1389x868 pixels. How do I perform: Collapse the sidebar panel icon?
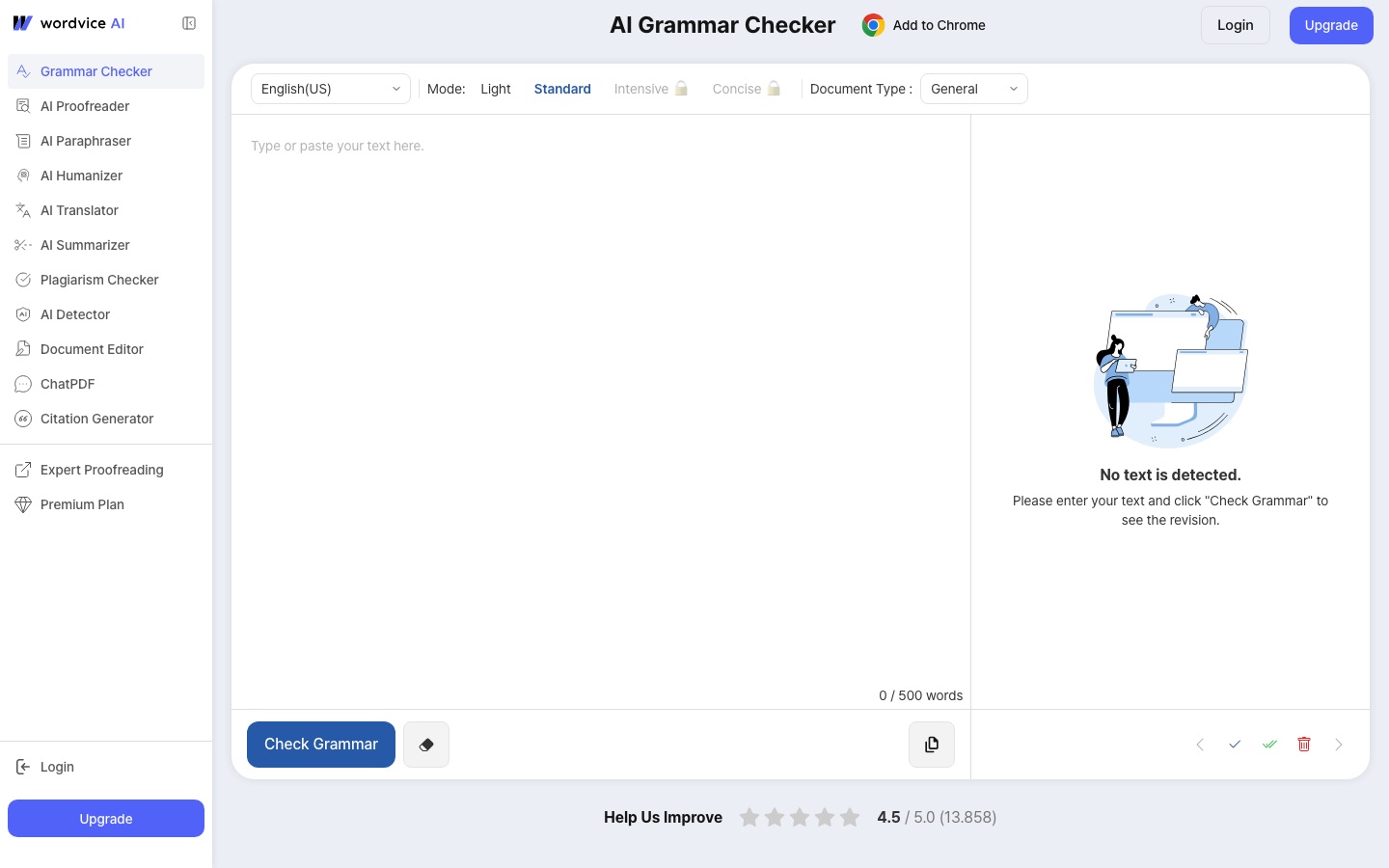[189, 23]
